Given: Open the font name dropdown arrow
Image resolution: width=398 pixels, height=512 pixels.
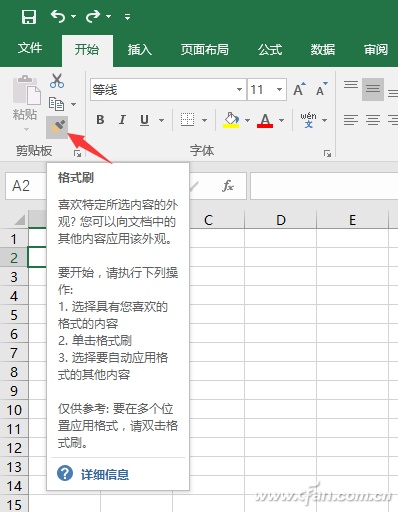Looking at the screenshot, I should (239, 90).
